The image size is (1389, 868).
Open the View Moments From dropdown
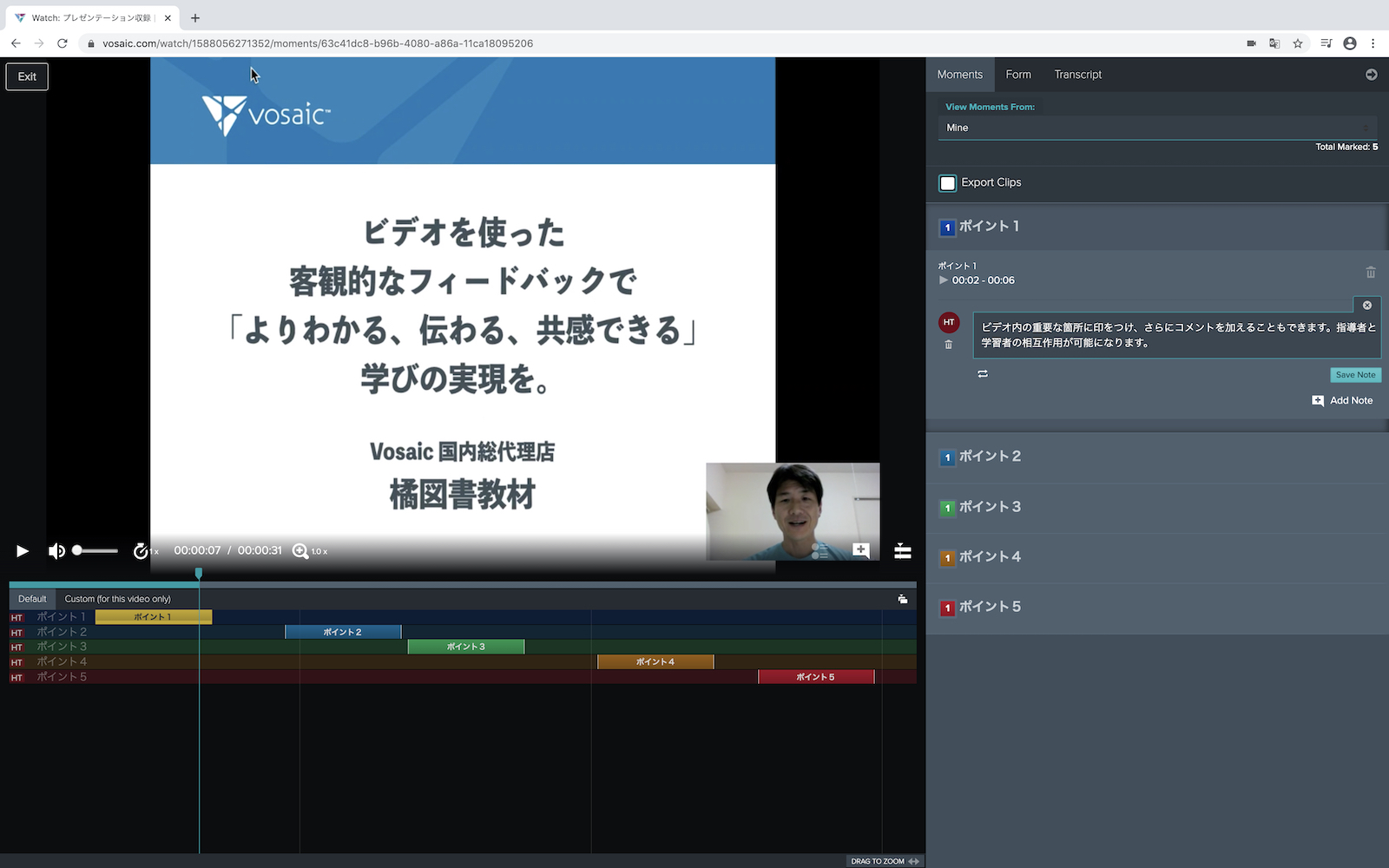[1157, 128]
